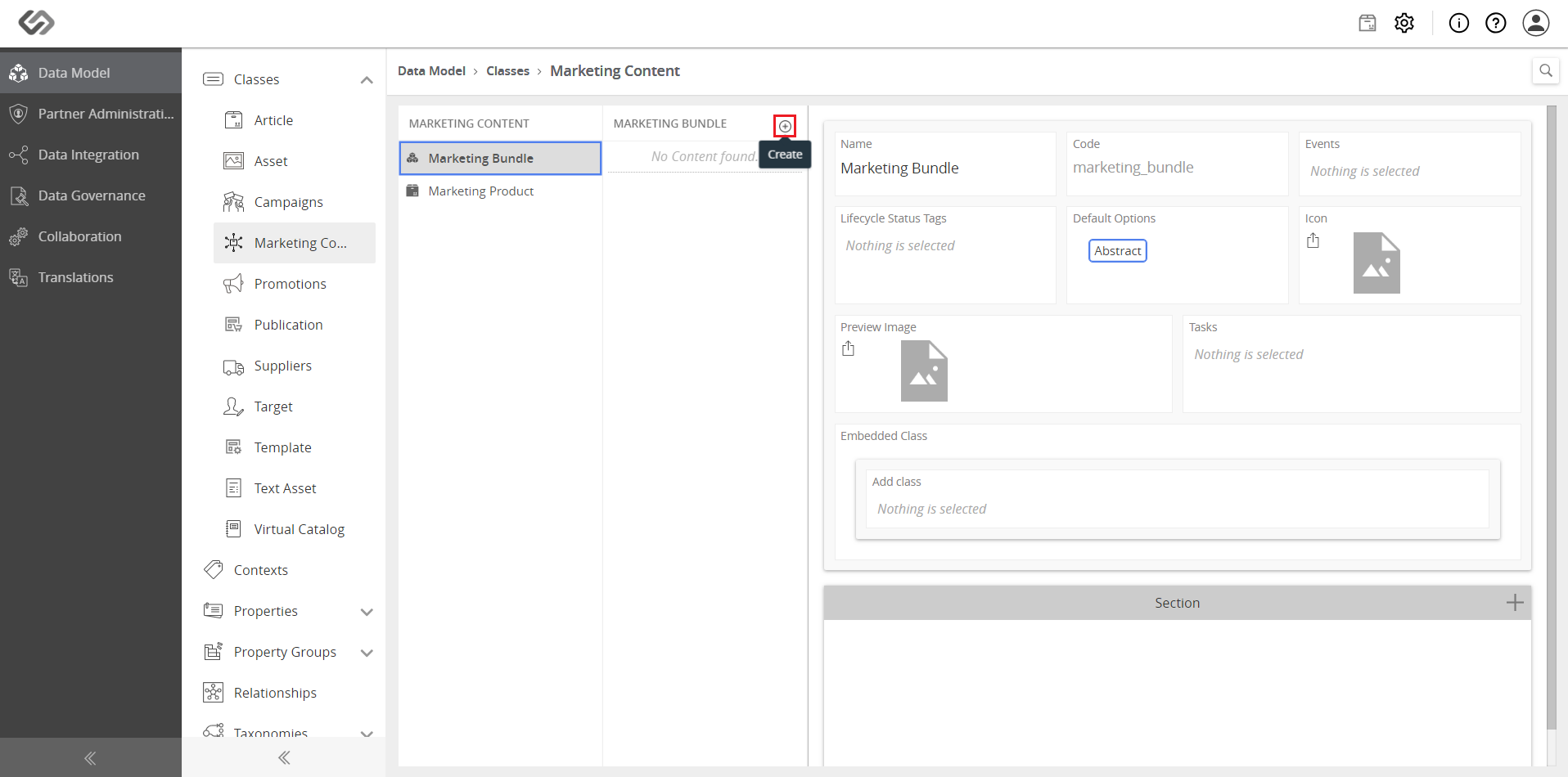Select the Marketing Bundle row
The image size is (1568, 777).
coord(500,158)
